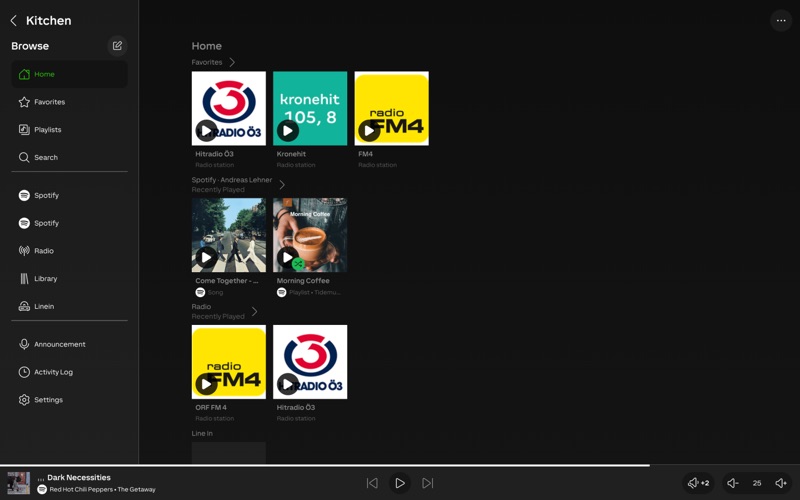
Task: Seek on the track progress bar
Action: pos(400,465)
